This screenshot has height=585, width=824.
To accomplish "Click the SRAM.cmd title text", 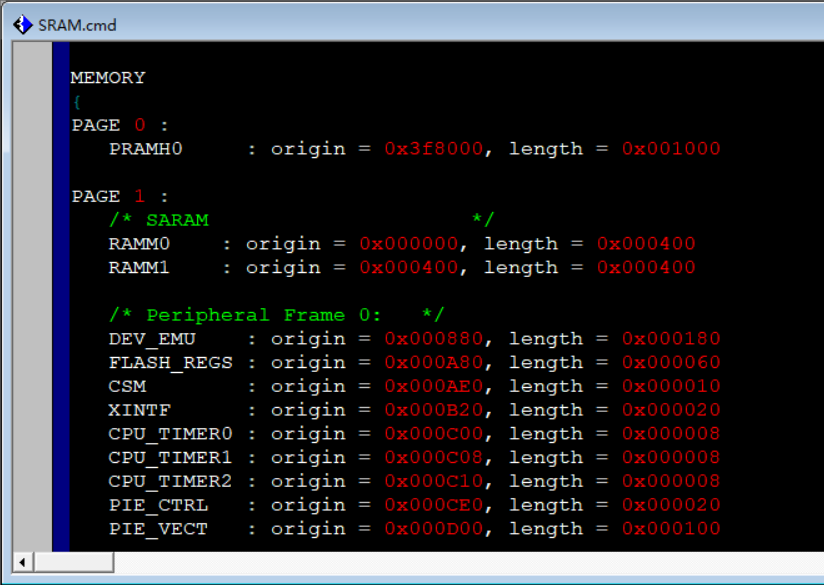I will coord(77,25).
